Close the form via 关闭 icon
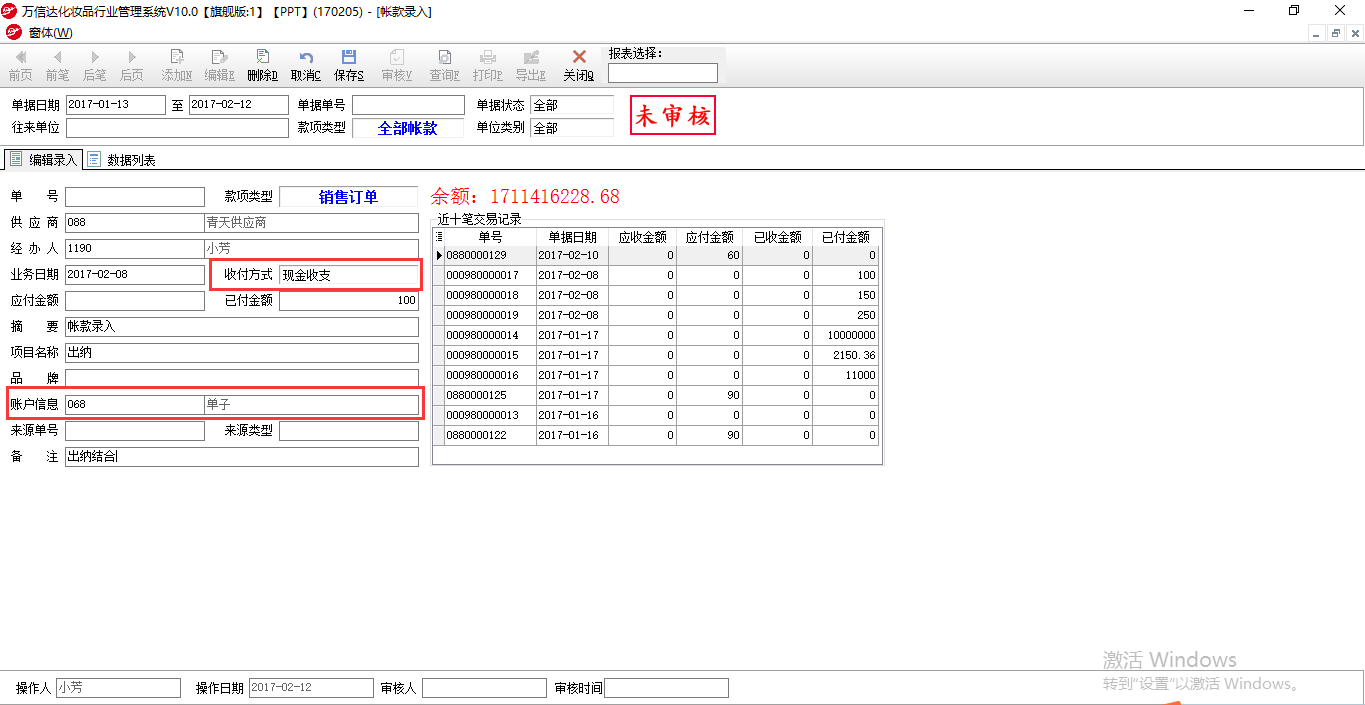 pyautogui.click(x=578, y=58)
